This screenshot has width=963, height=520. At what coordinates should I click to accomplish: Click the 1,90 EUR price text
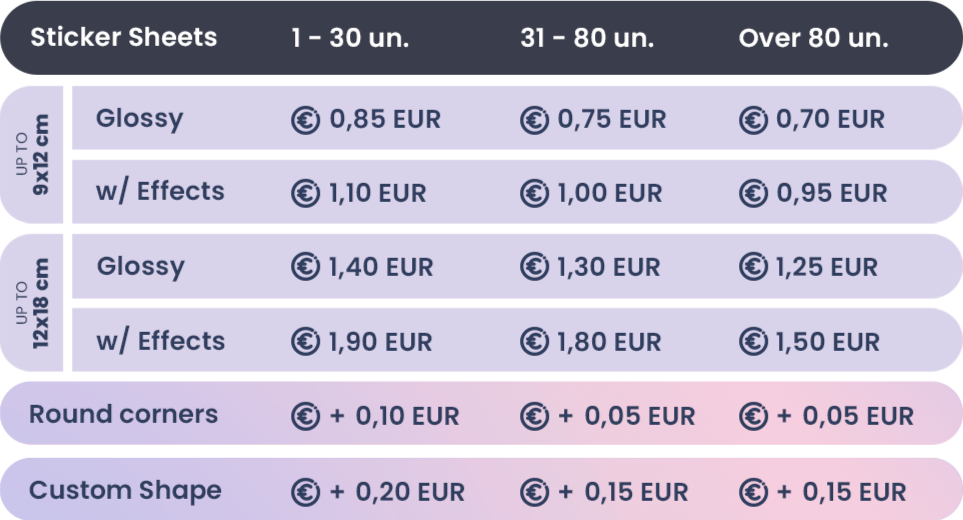click(x=380, y=342)
